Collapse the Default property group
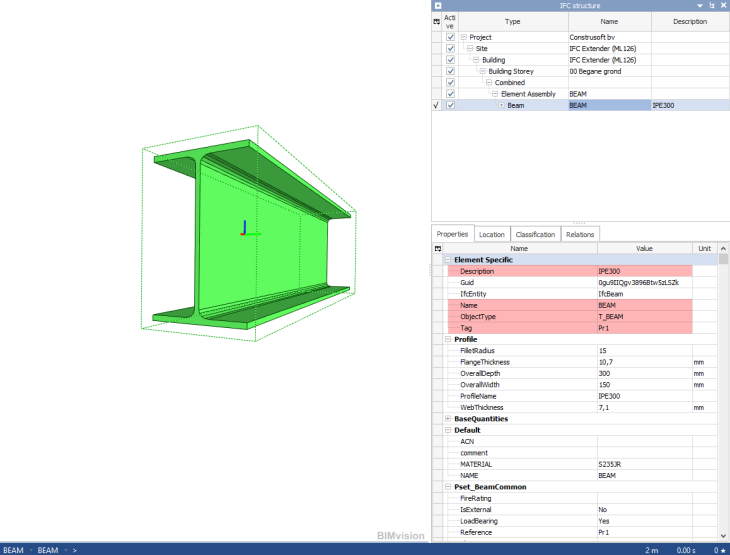730x555 pixels. tap(448, 430)
